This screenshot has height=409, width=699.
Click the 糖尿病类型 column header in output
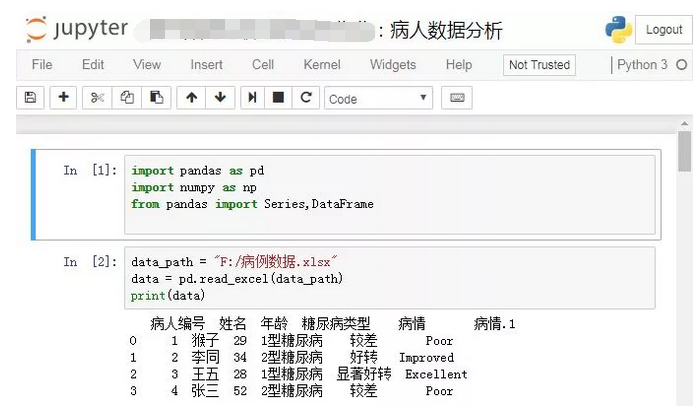pyautogui.click(x=336, y=323)
